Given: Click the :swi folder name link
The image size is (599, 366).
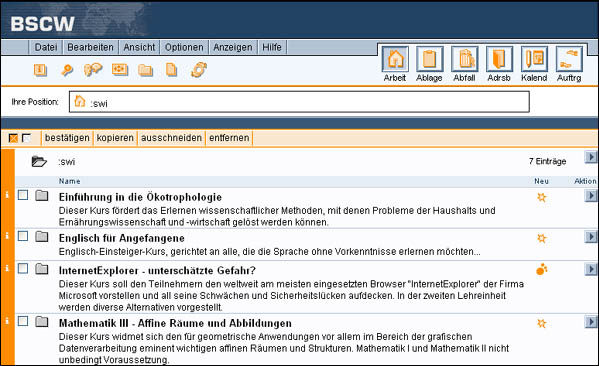Looking at the screenshot, I should click(x=67, y=162).
